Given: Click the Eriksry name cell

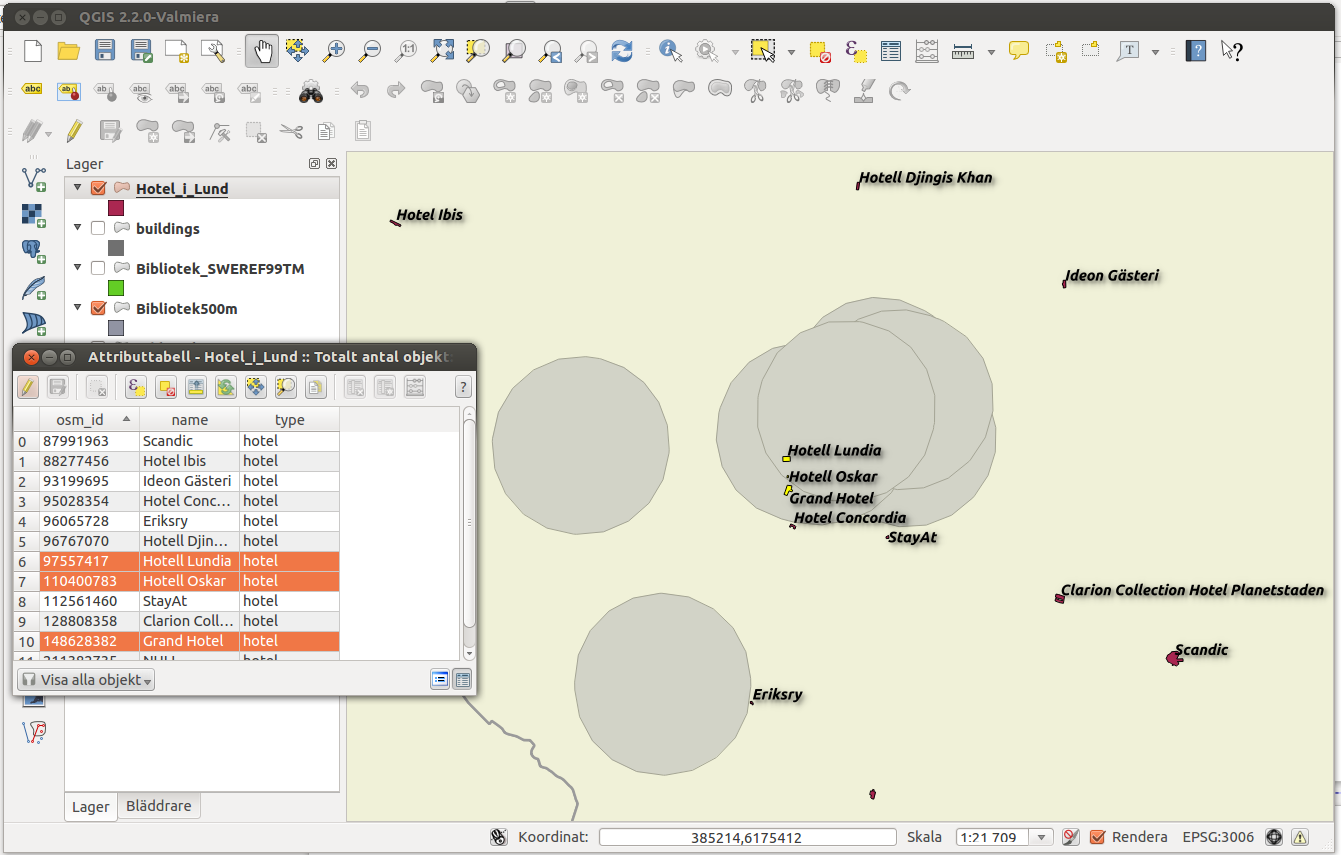Looking at the screenshot, I should tap(189, 521).
